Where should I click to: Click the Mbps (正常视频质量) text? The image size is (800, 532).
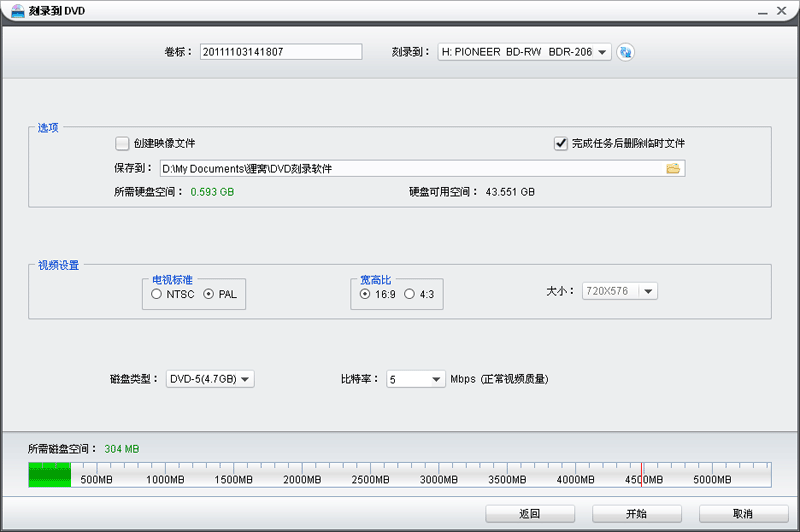(x=499, y=379)
